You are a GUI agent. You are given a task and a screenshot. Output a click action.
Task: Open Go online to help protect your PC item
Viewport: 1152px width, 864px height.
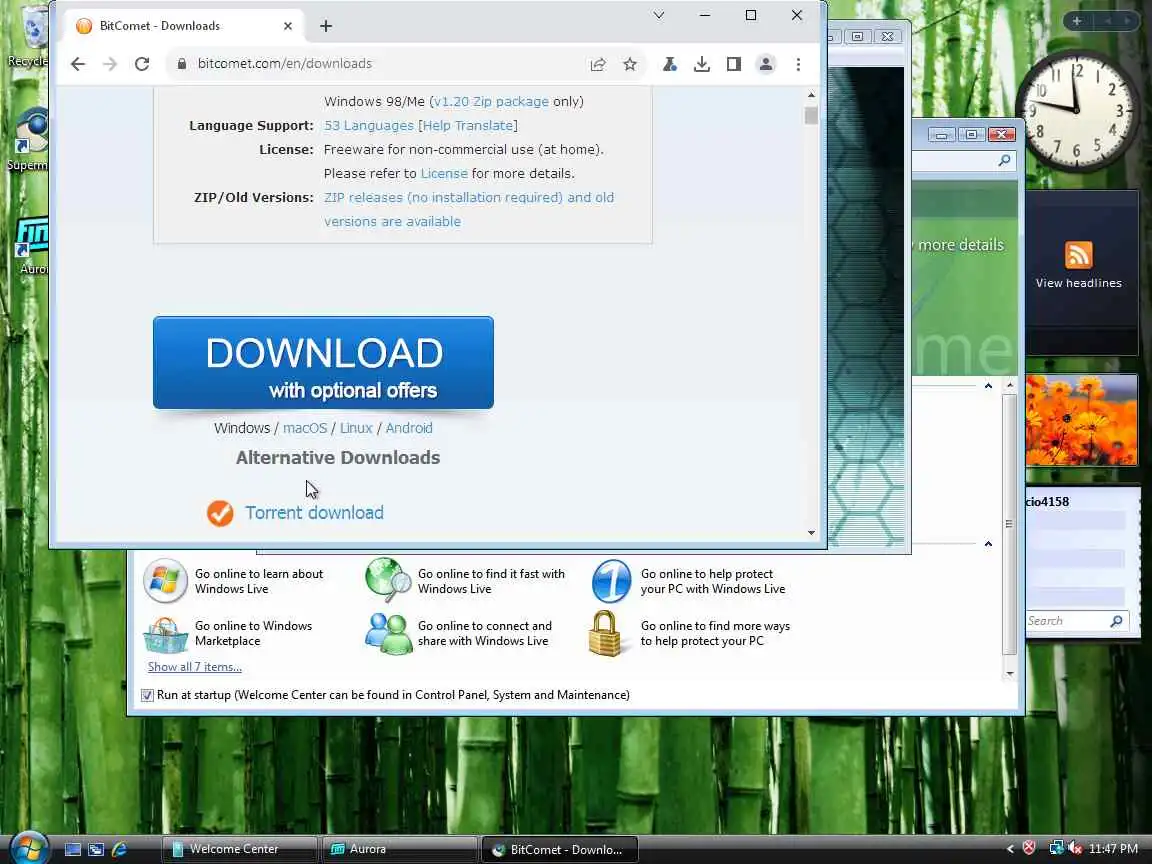point(689,581)
